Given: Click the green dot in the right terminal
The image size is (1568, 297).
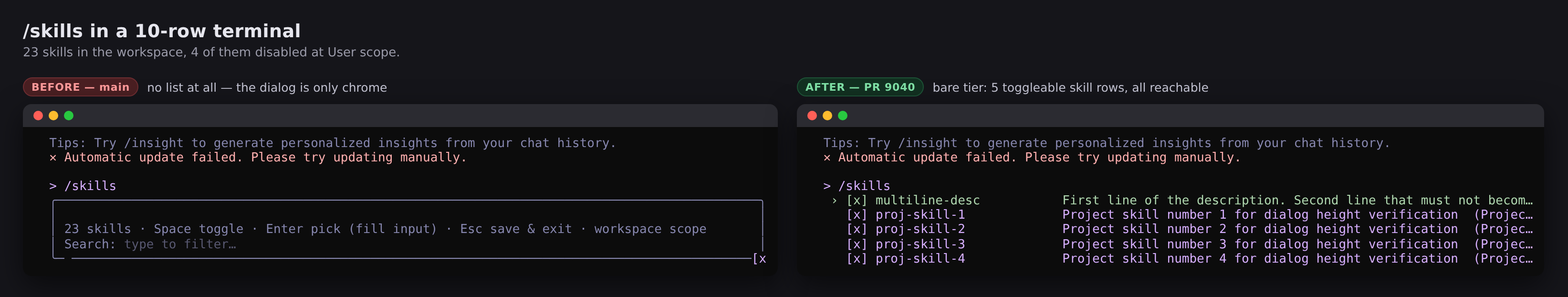Looking at the screenshot, I should tap(842, 116).
